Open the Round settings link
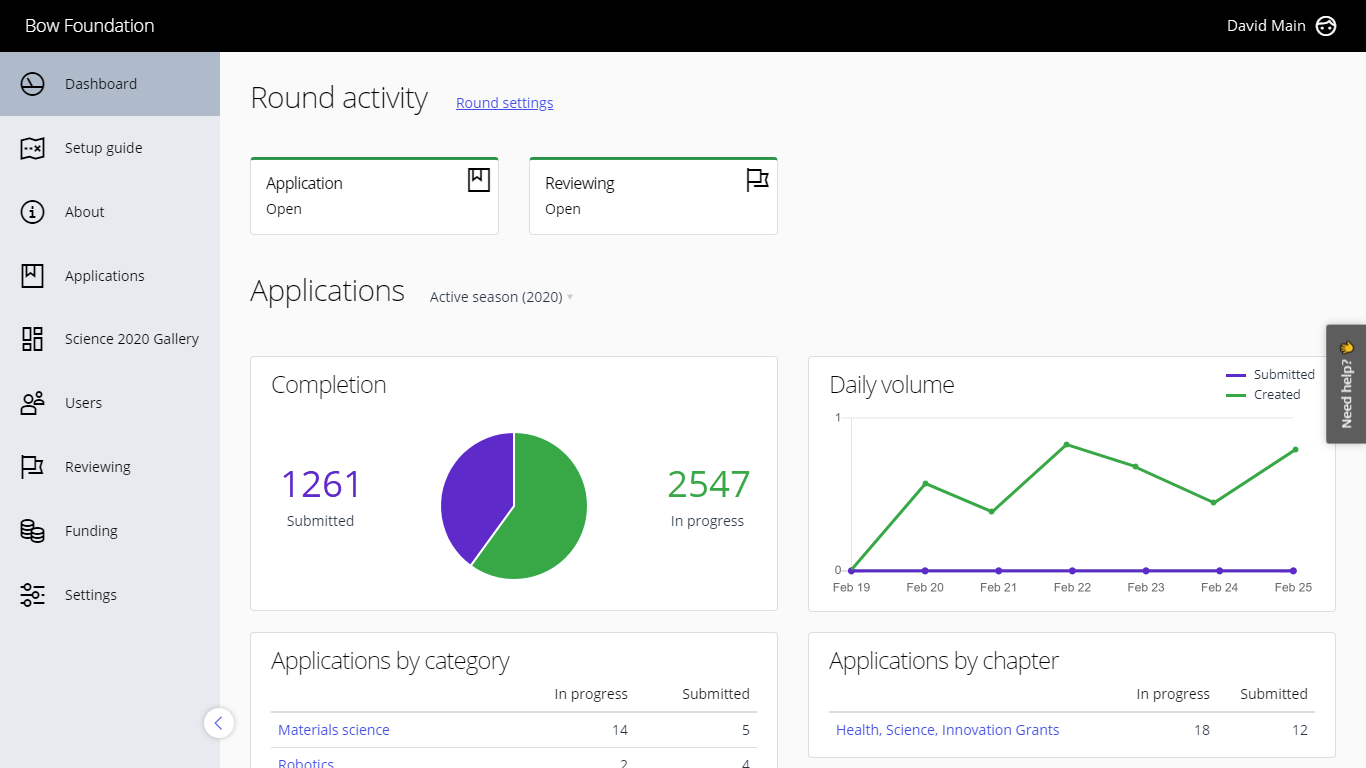The height and width of the screenshot is (768, 1366). click(504, 103)
